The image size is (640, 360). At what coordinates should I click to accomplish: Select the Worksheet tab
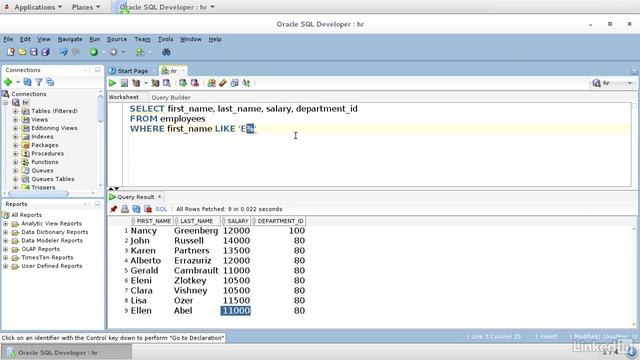[x=124, y=97]
